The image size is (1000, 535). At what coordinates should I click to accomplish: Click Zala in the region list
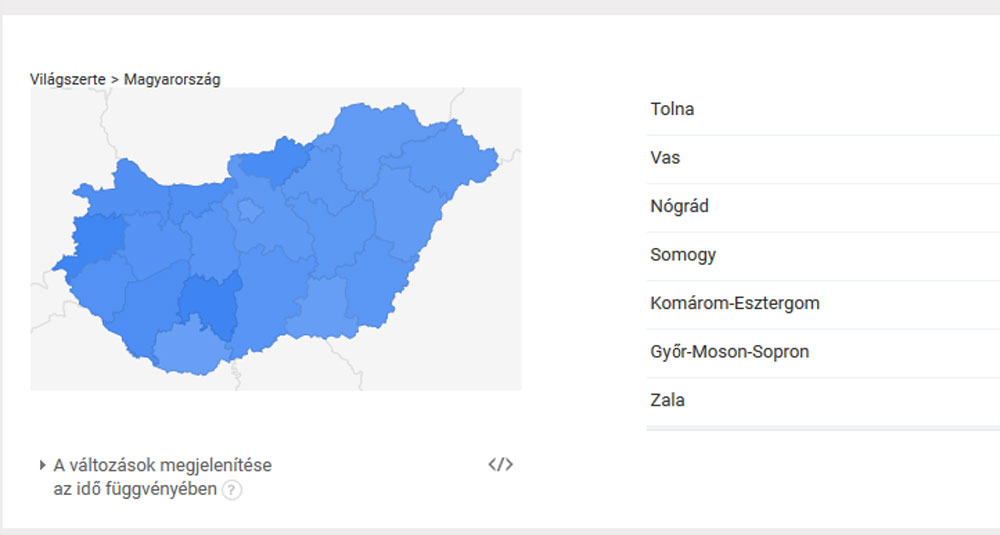pyautogui.click(x=823, y=400)
